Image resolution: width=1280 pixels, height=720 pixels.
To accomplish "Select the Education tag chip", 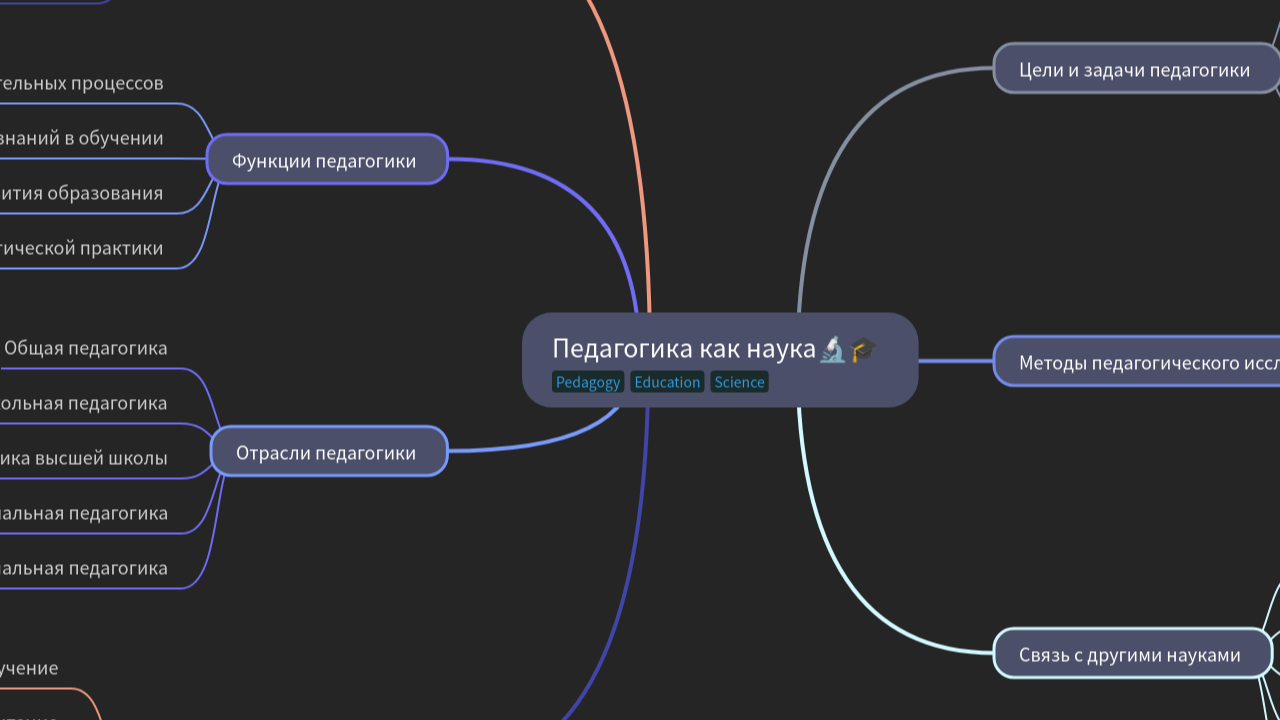I will tap(667, 382).
